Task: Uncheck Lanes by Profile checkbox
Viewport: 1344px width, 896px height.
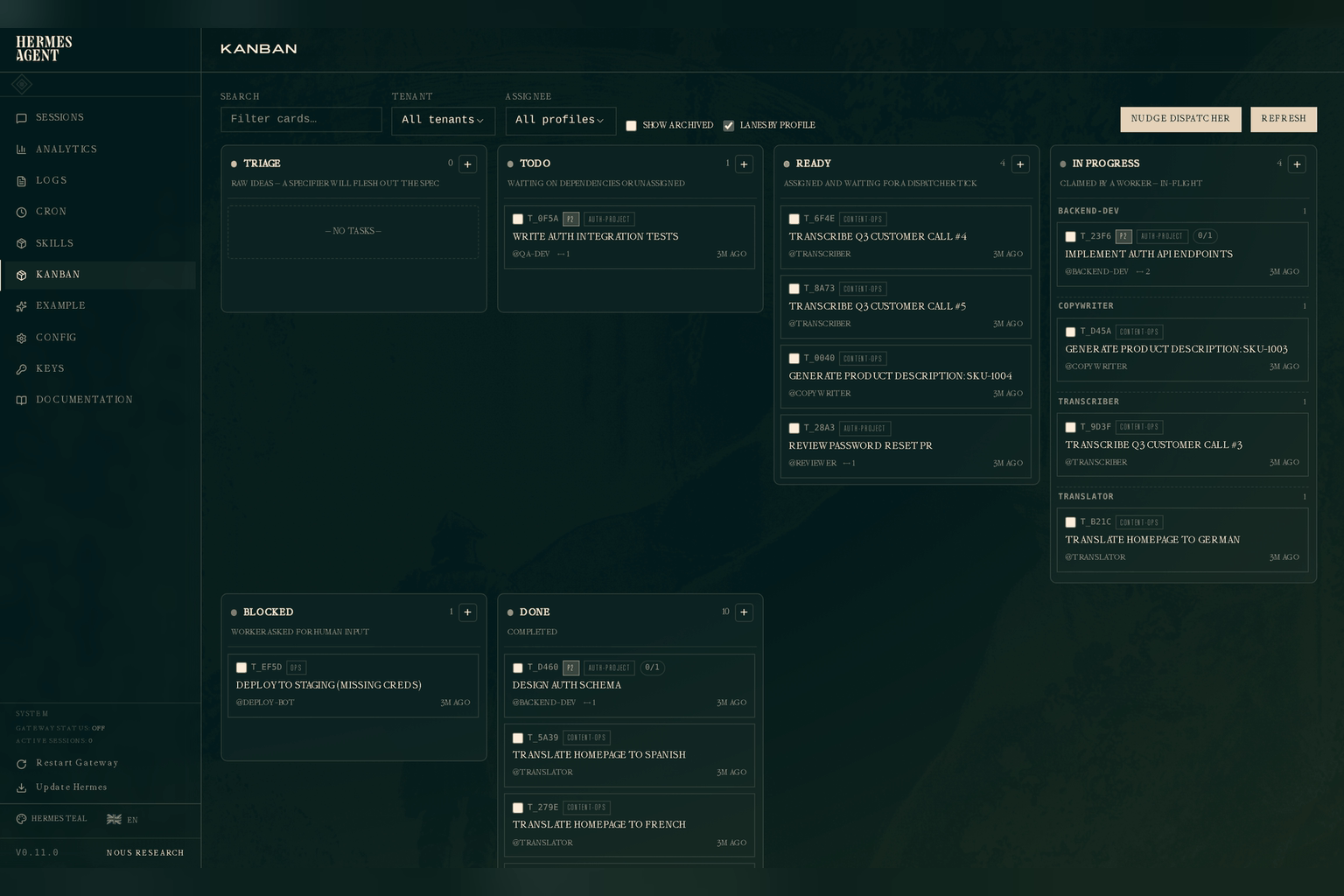Action: coord(728,126)
